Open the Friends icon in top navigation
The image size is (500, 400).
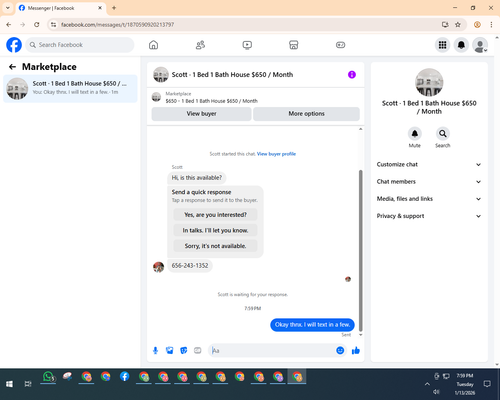click(200, 45)
